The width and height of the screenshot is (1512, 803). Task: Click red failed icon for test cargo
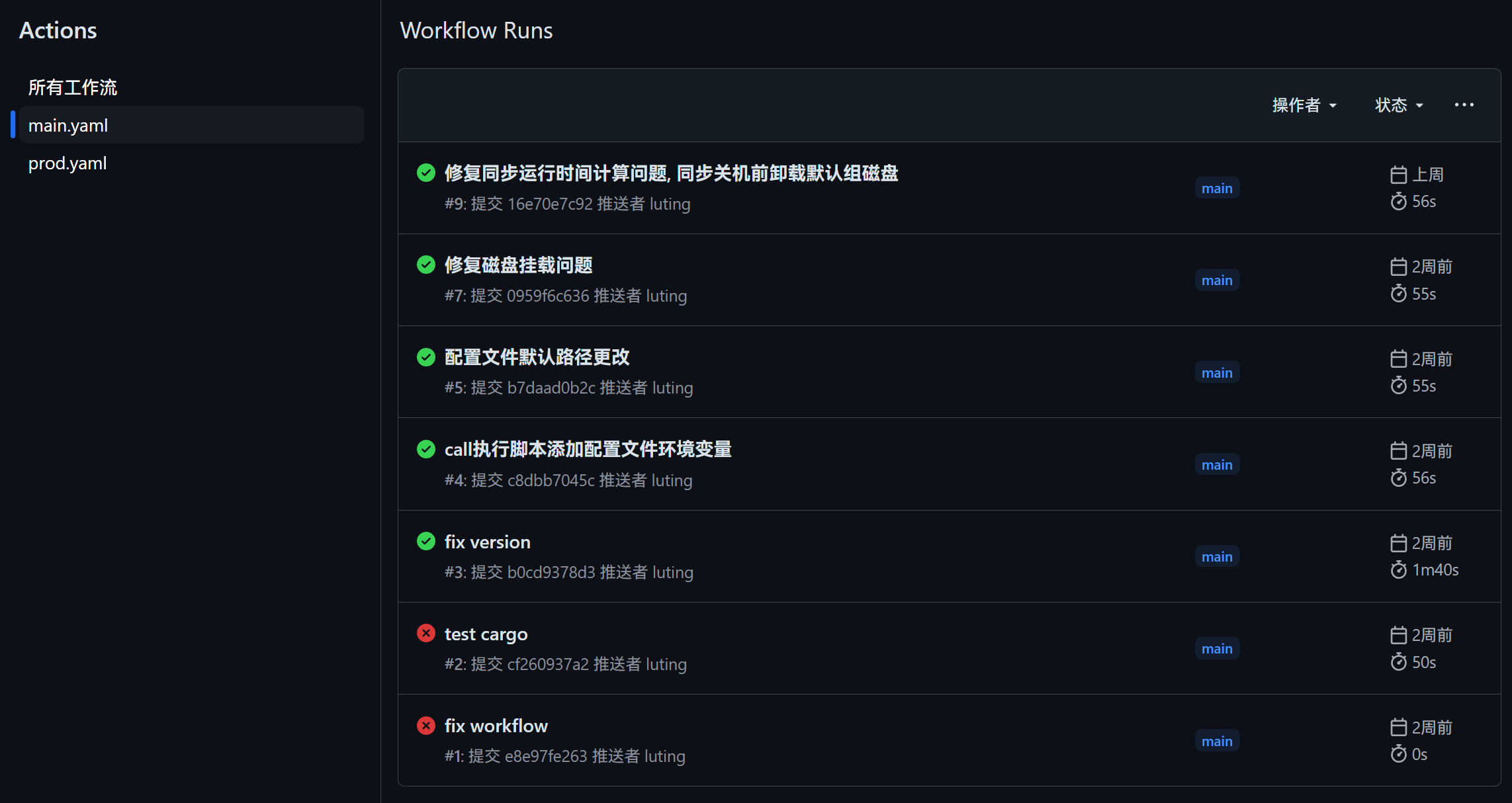[426, 633]
